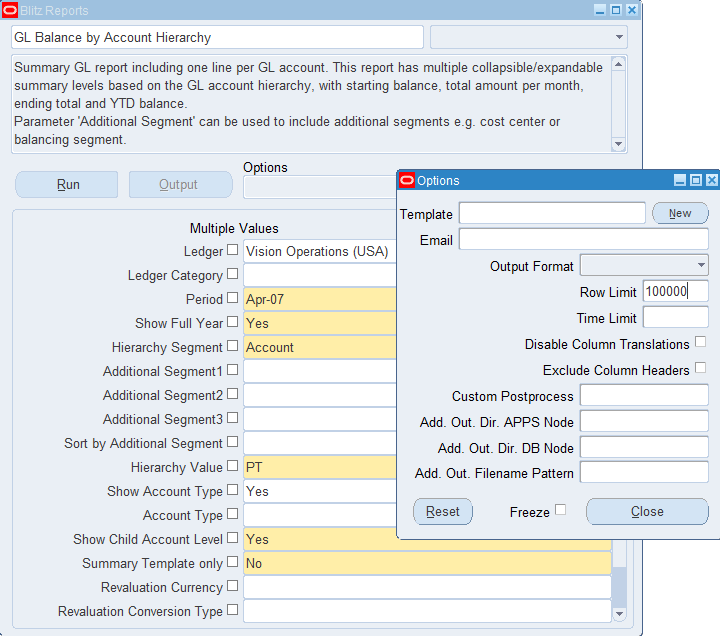Click the Ledger Category field
This screenshot has width=720, height=636.
[320, 275]
